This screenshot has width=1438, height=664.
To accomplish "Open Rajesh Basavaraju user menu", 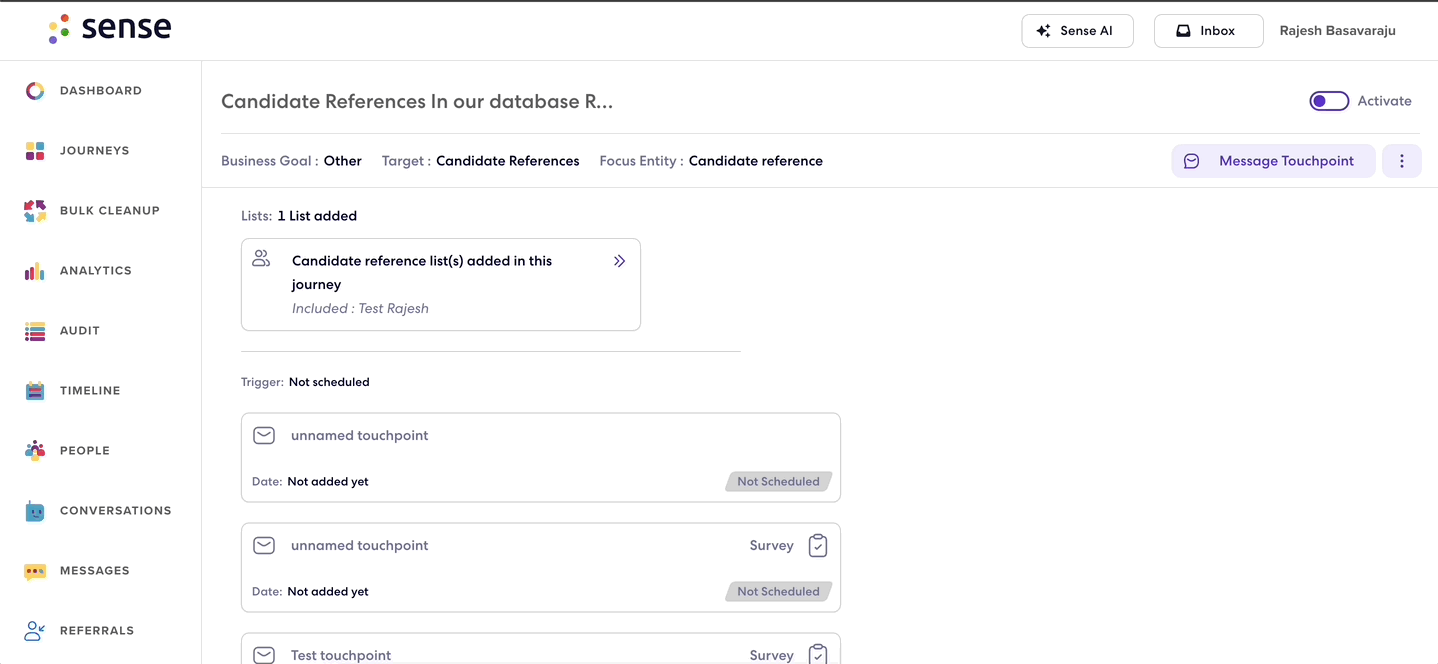I will point(1338,31).
